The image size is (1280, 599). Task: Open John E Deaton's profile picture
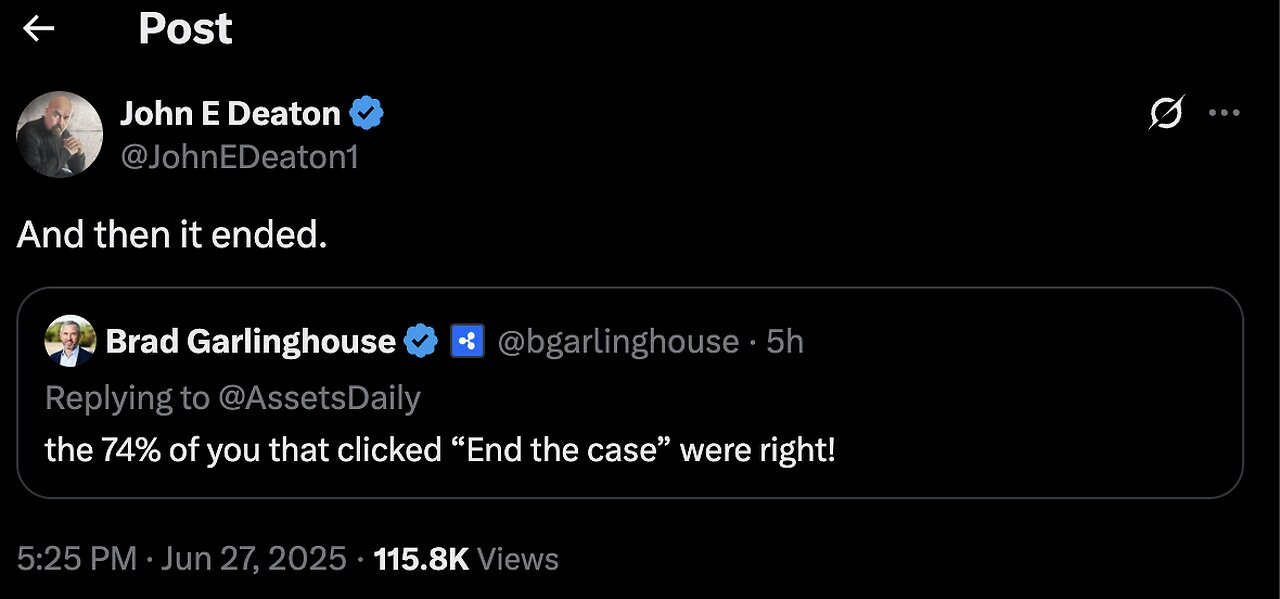[60, 134]
